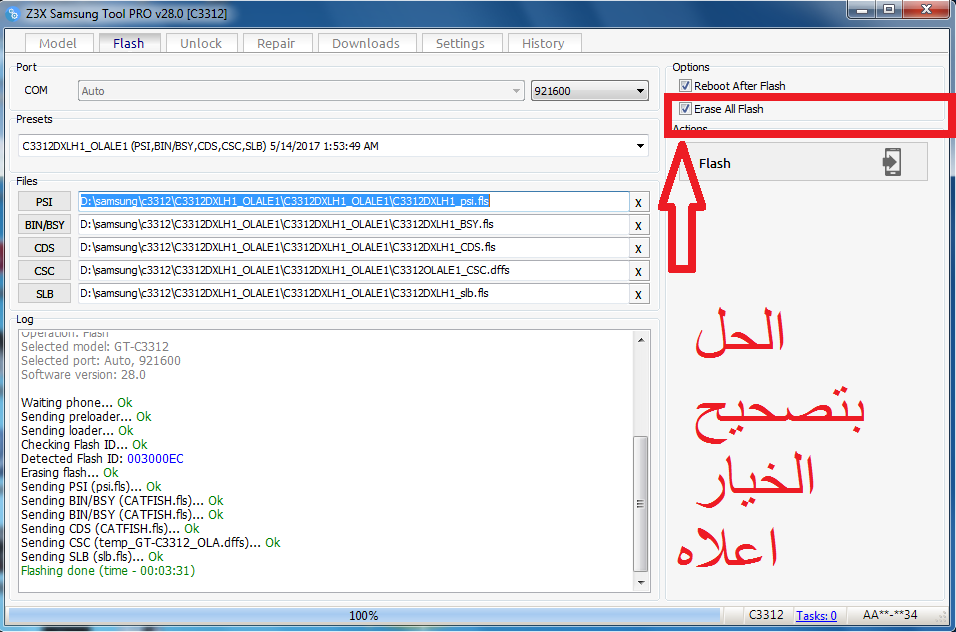Click the slb.fls file path field
This screenshot has height=632, width=956.
(354, 294)
